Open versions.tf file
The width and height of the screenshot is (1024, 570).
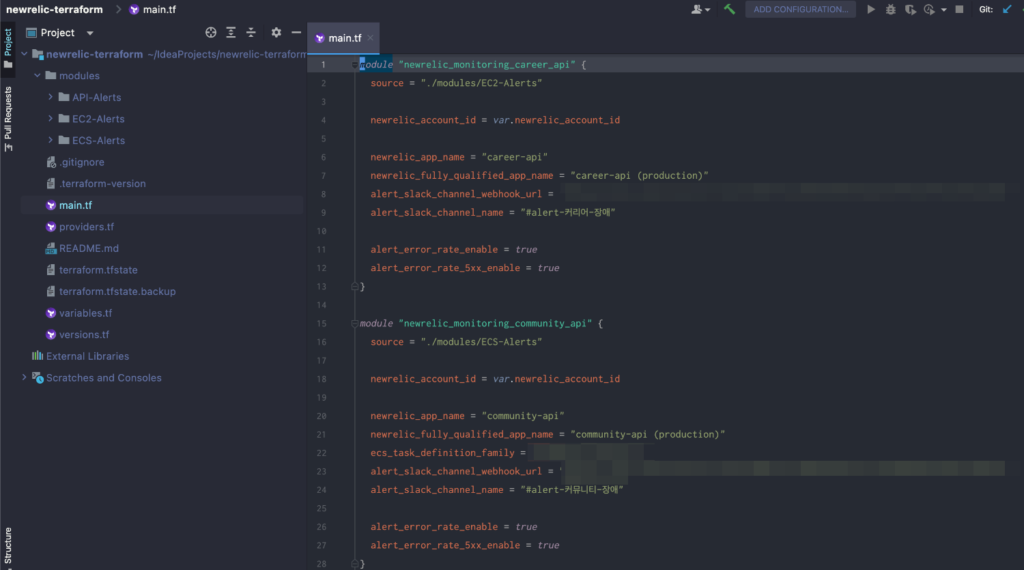tap(78, 334)
